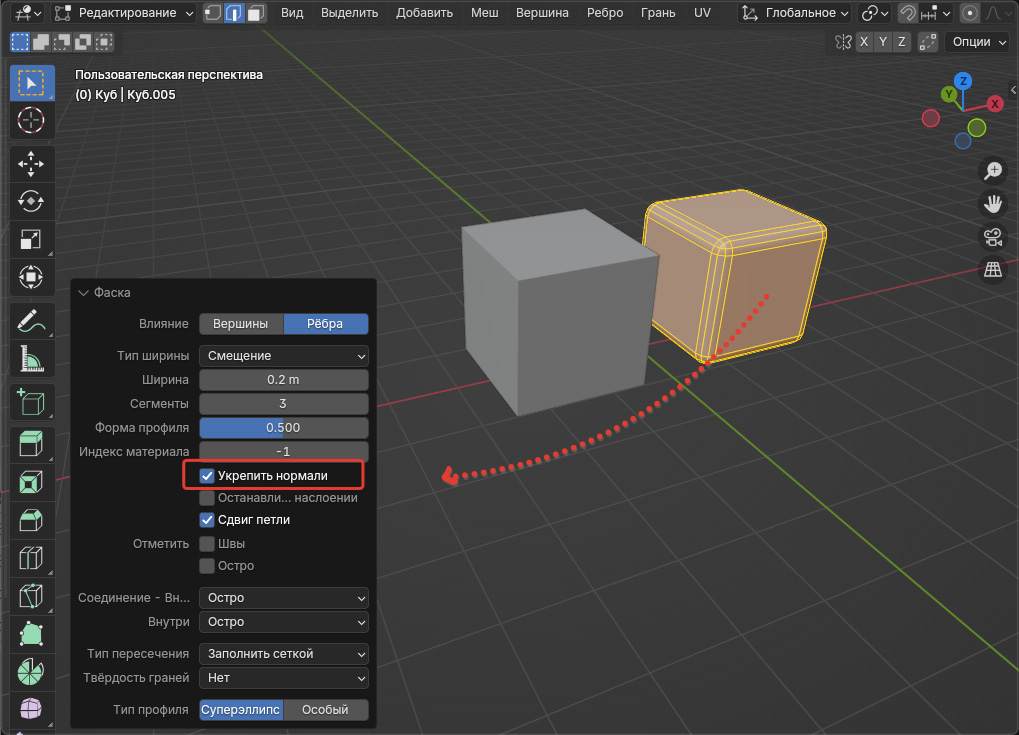
Task: Select the Measure ruler tool
Action: tap(31, 358)
